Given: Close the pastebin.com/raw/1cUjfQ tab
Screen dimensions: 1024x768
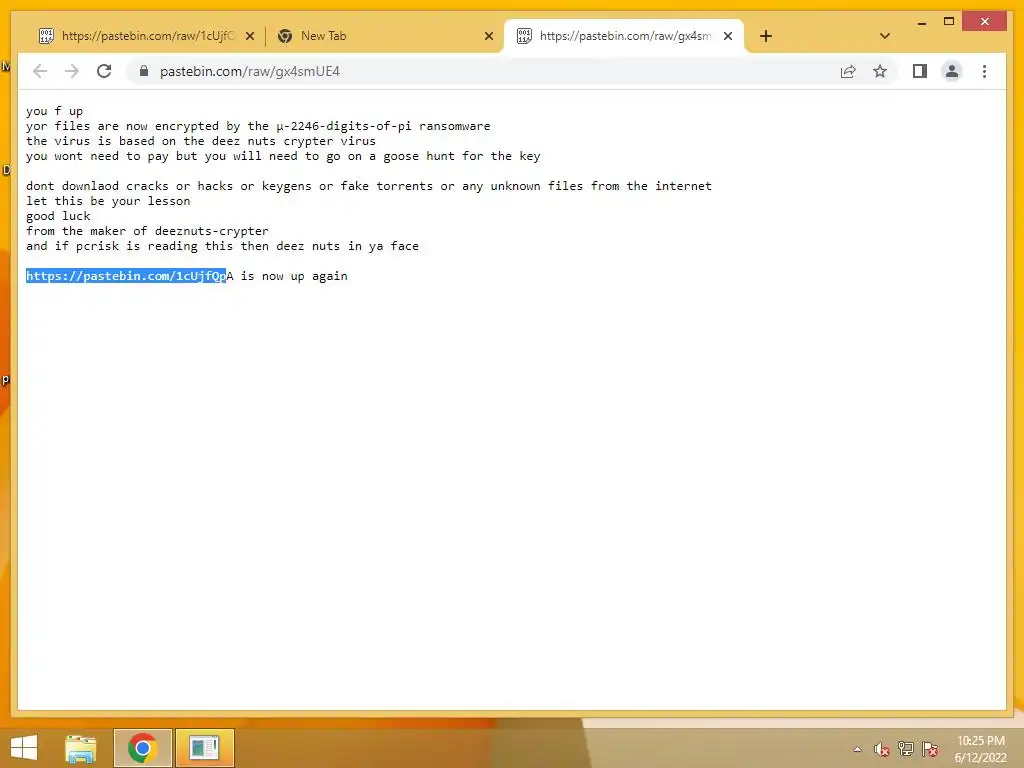Looking at the screenshot, I should point(249,36).
